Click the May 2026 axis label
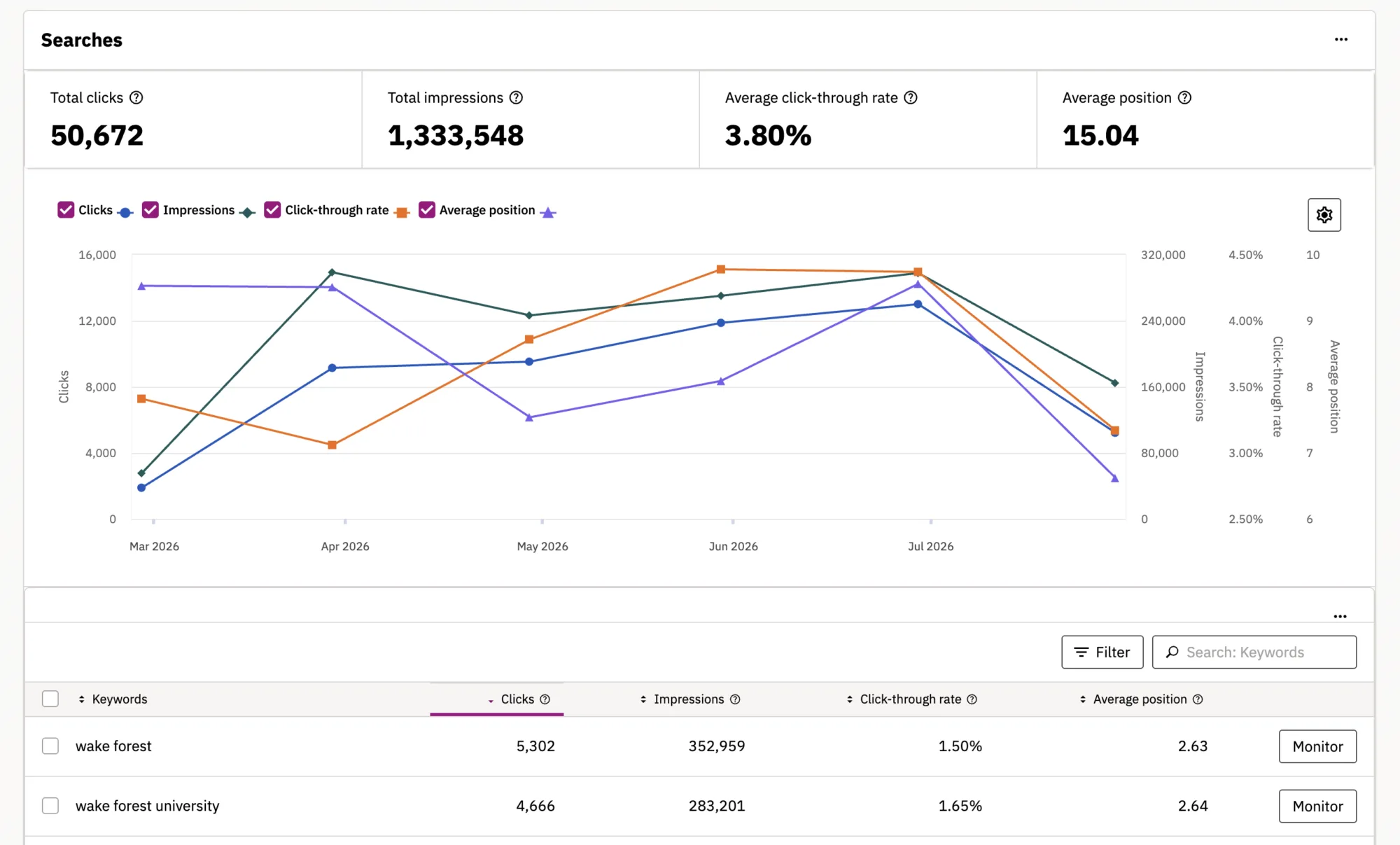The height and width of the screenshot is (845, 1400). [x=542, y=546]
